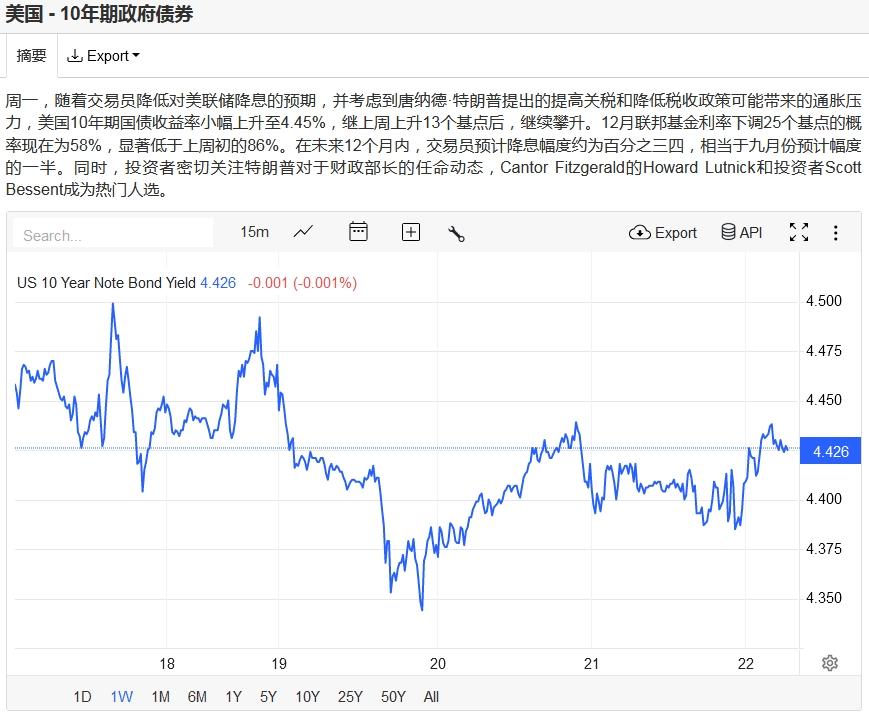Screen dimensions: 869x714
Task: Click the 4.426 current price label on axis
Action: [831, 451]
